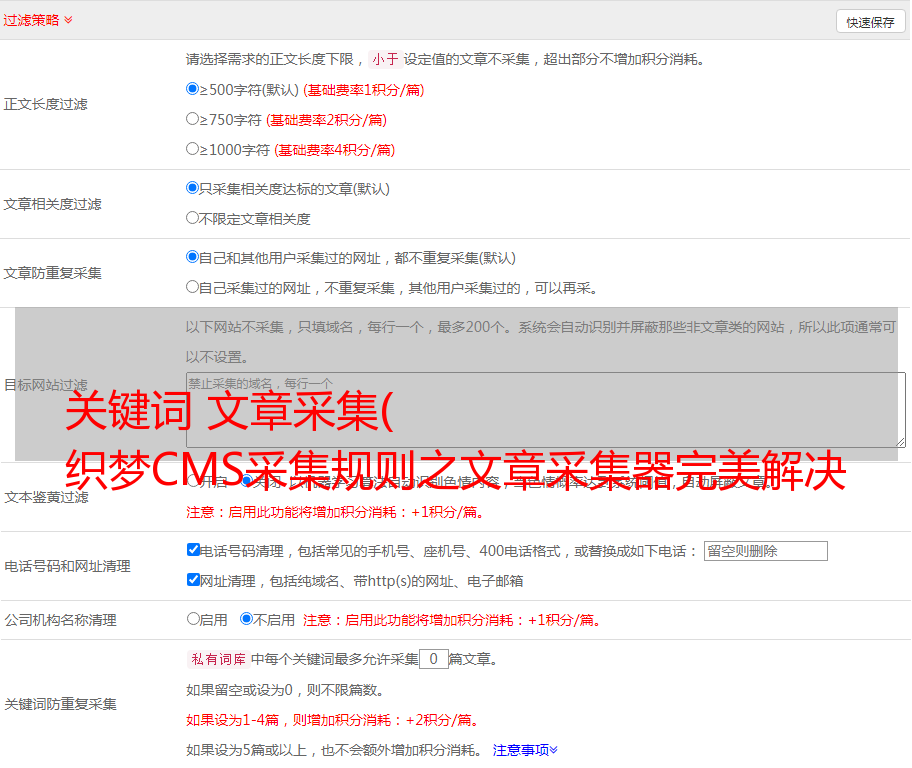This screenshot has width=912, height=768.
Task: Click the 留空则删除 replacement phone field
Action: pyautogui.click(x=765, y=551)
